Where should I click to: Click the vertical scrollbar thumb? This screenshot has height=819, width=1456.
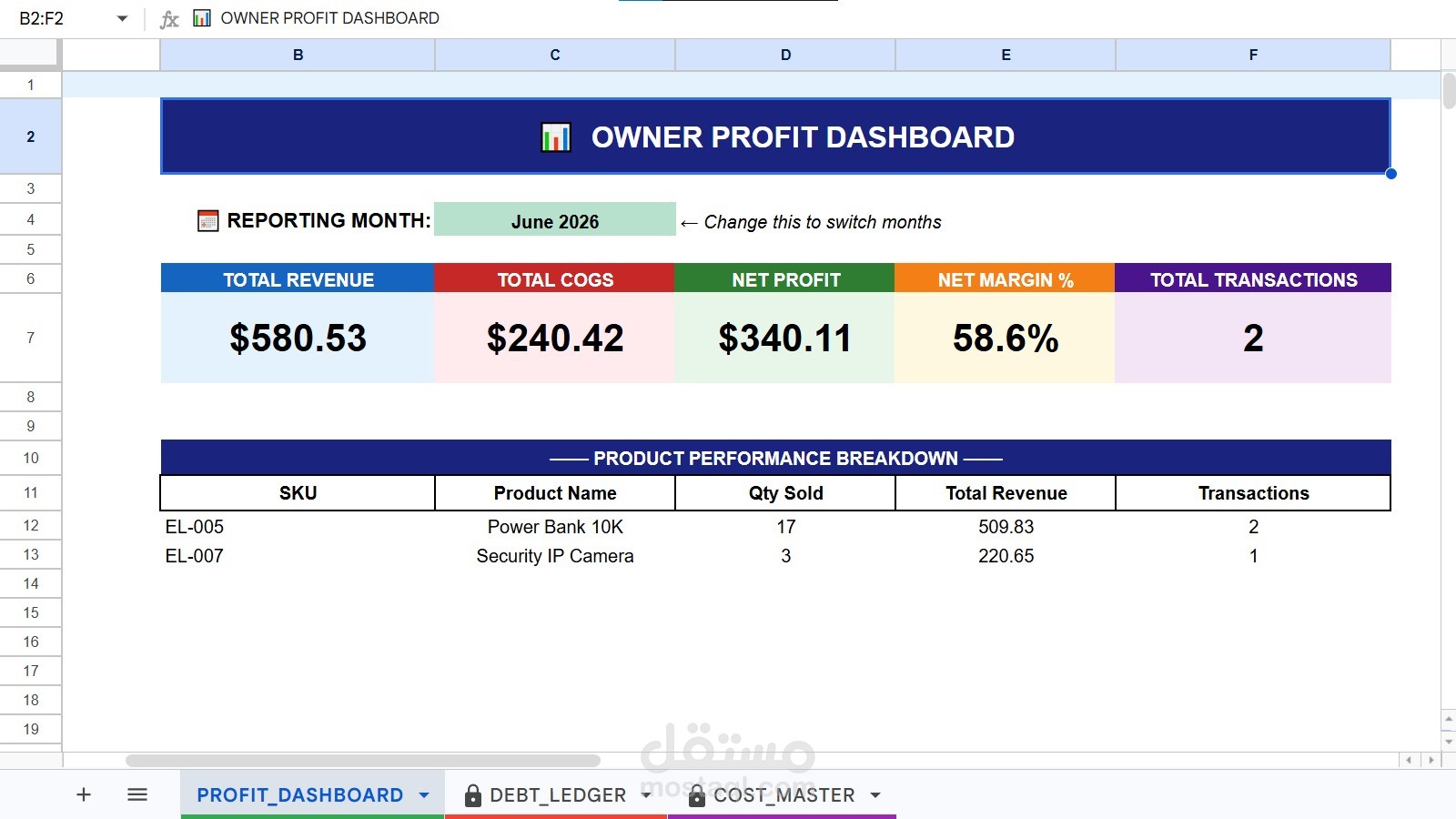pyautogui.click(x=1449, y=90)
